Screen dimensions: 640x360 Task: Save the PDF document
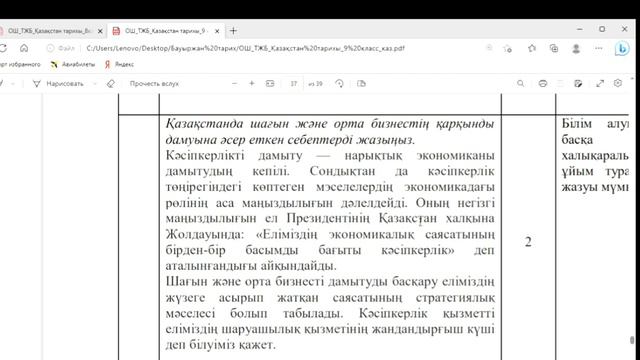(560, 83)
